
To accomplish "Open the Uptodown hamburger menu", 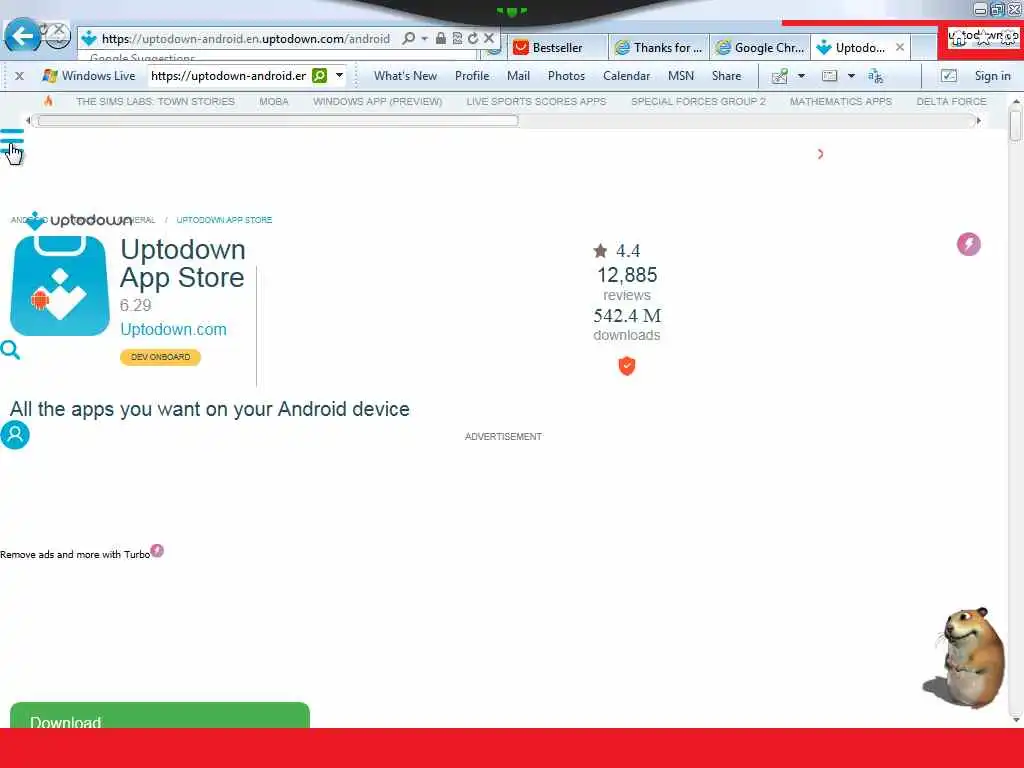I will pyautogui.click(x=12, y=140).
